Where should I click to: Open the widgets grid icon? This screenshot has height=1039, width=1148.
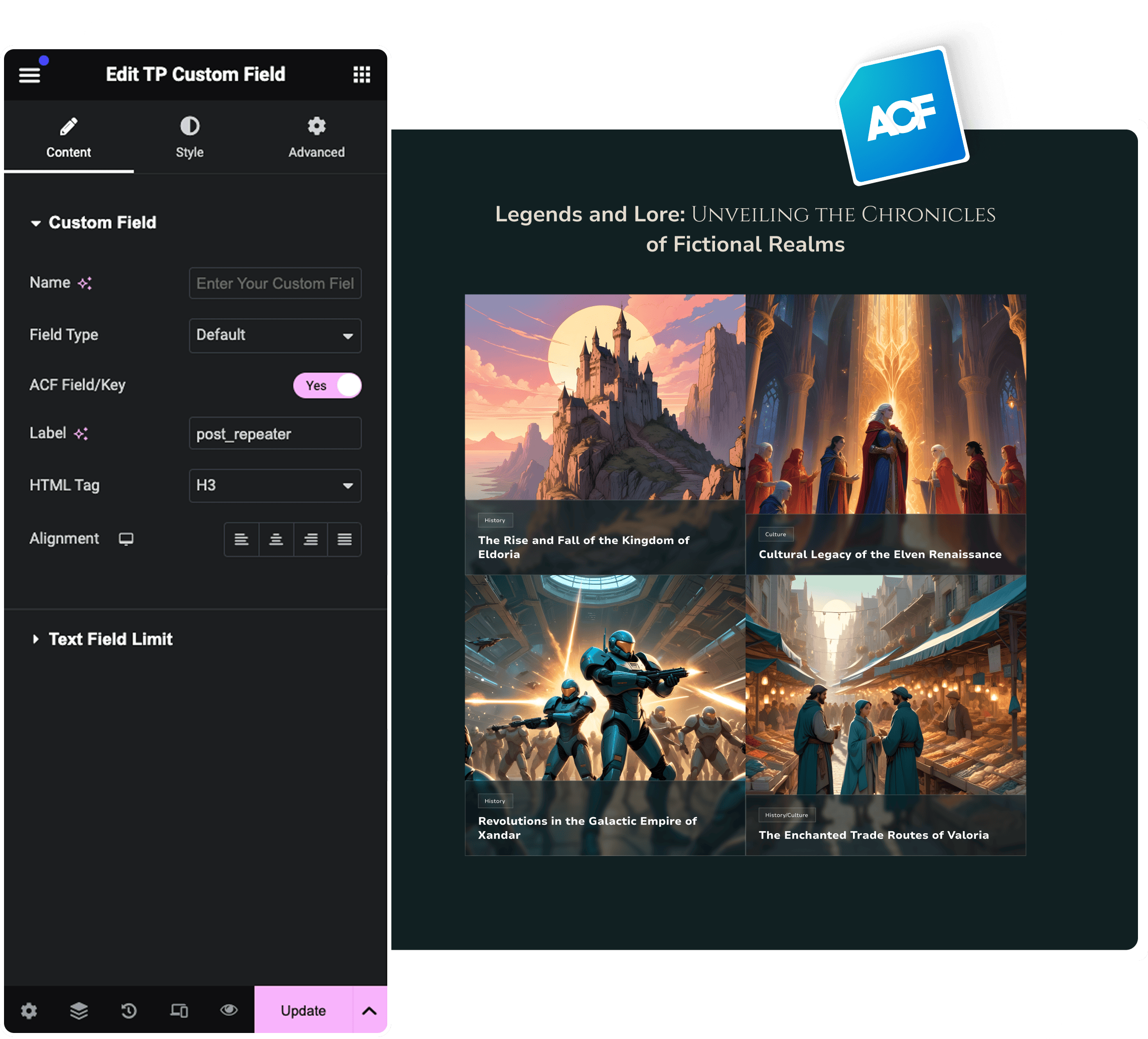(x=362, y=75)
